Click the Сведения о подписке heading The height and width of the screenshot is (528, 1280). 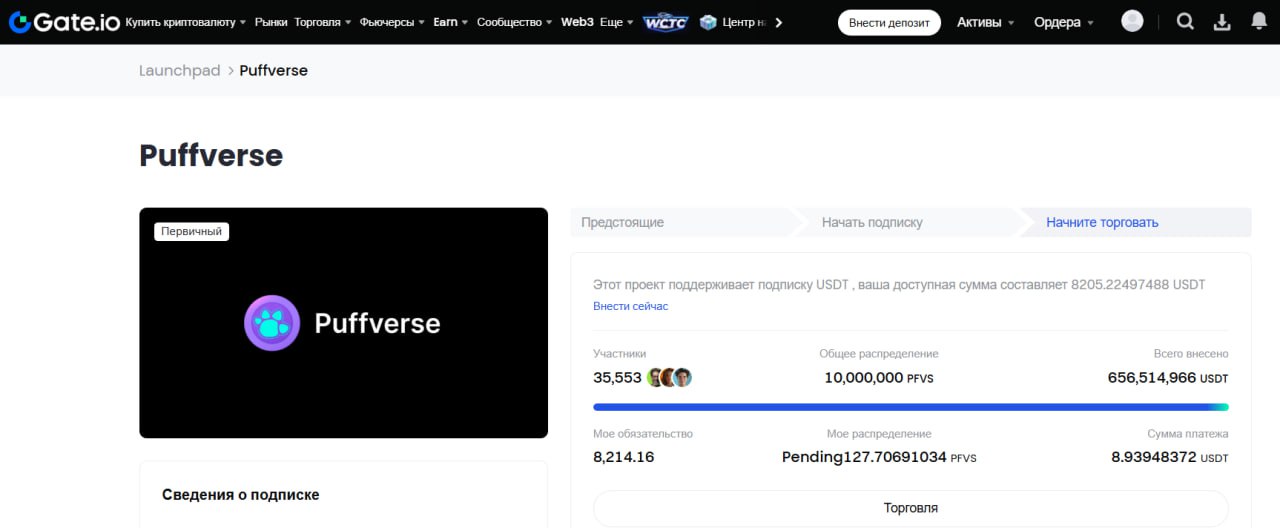point(241,495)
